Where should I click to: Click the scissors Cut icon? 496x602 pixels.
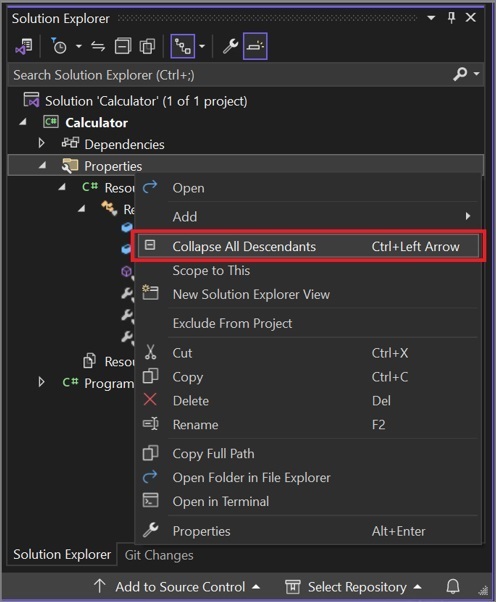pos(150,352)
